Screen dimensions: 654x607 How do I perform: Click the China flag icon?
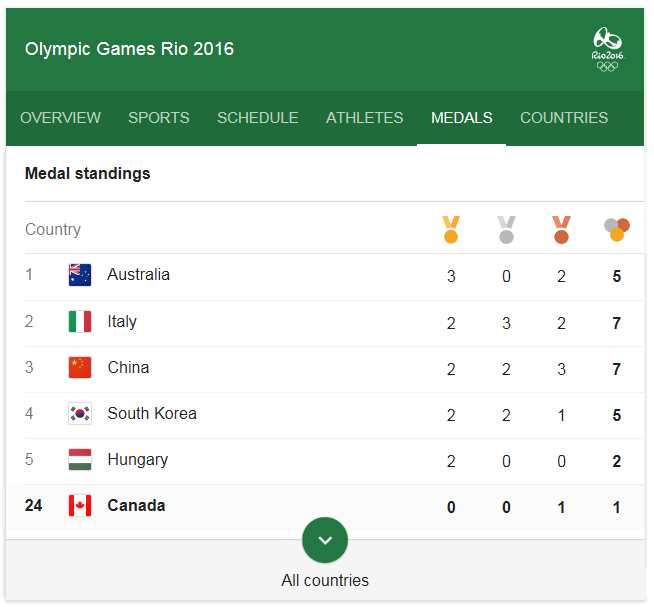pyautogui.click(x=80, y=368)
